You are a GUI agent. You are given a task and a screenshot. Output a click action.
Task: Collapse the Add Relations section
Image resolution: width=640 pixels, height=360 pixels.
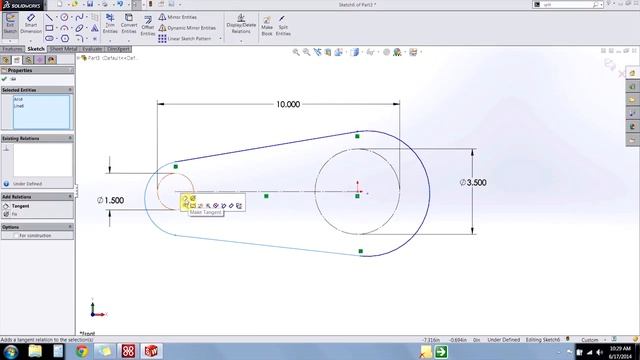[70, 196]
